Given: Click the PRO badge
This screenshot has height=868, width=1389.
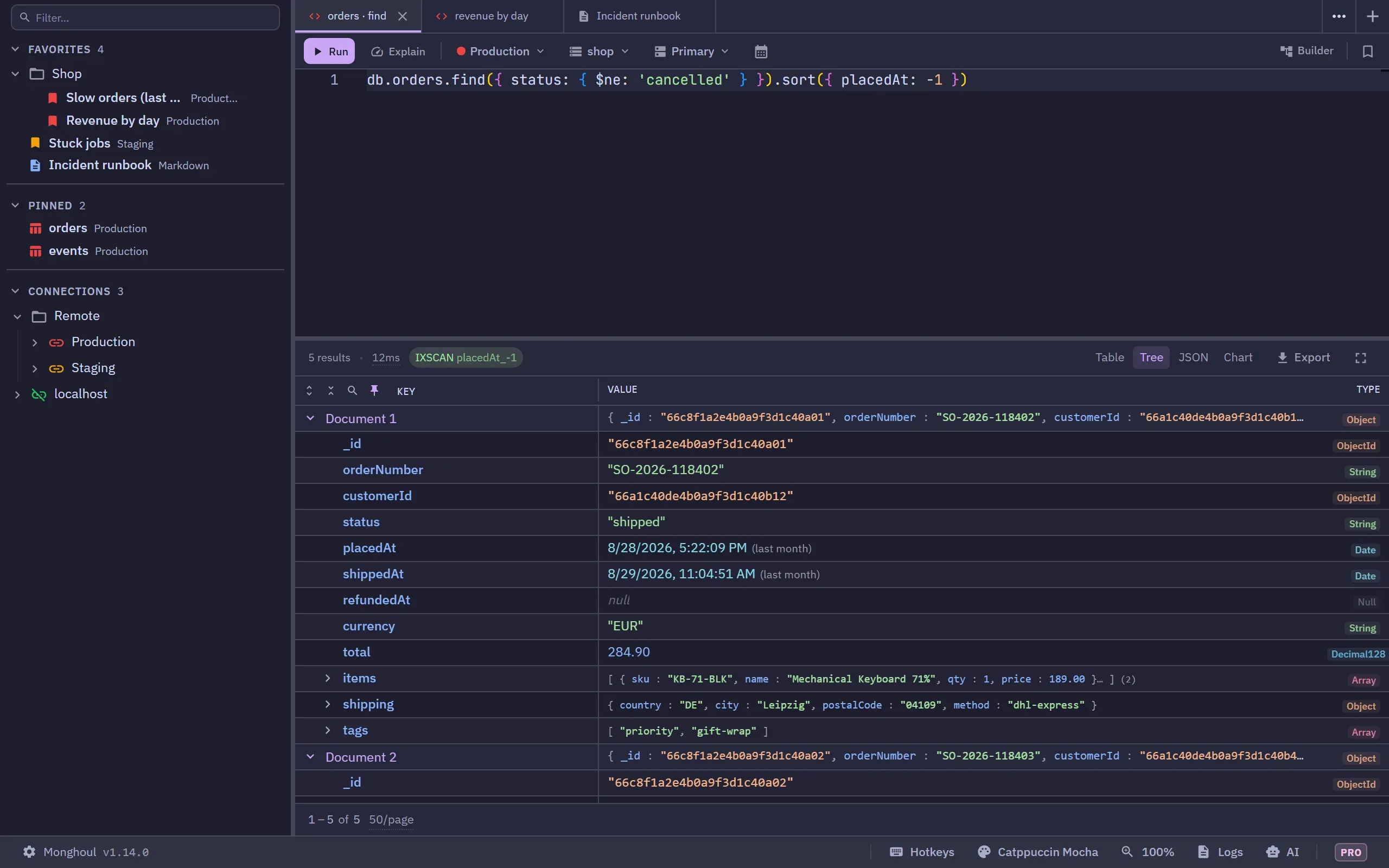Looking at the screenshot, I should pos(1350,852).
